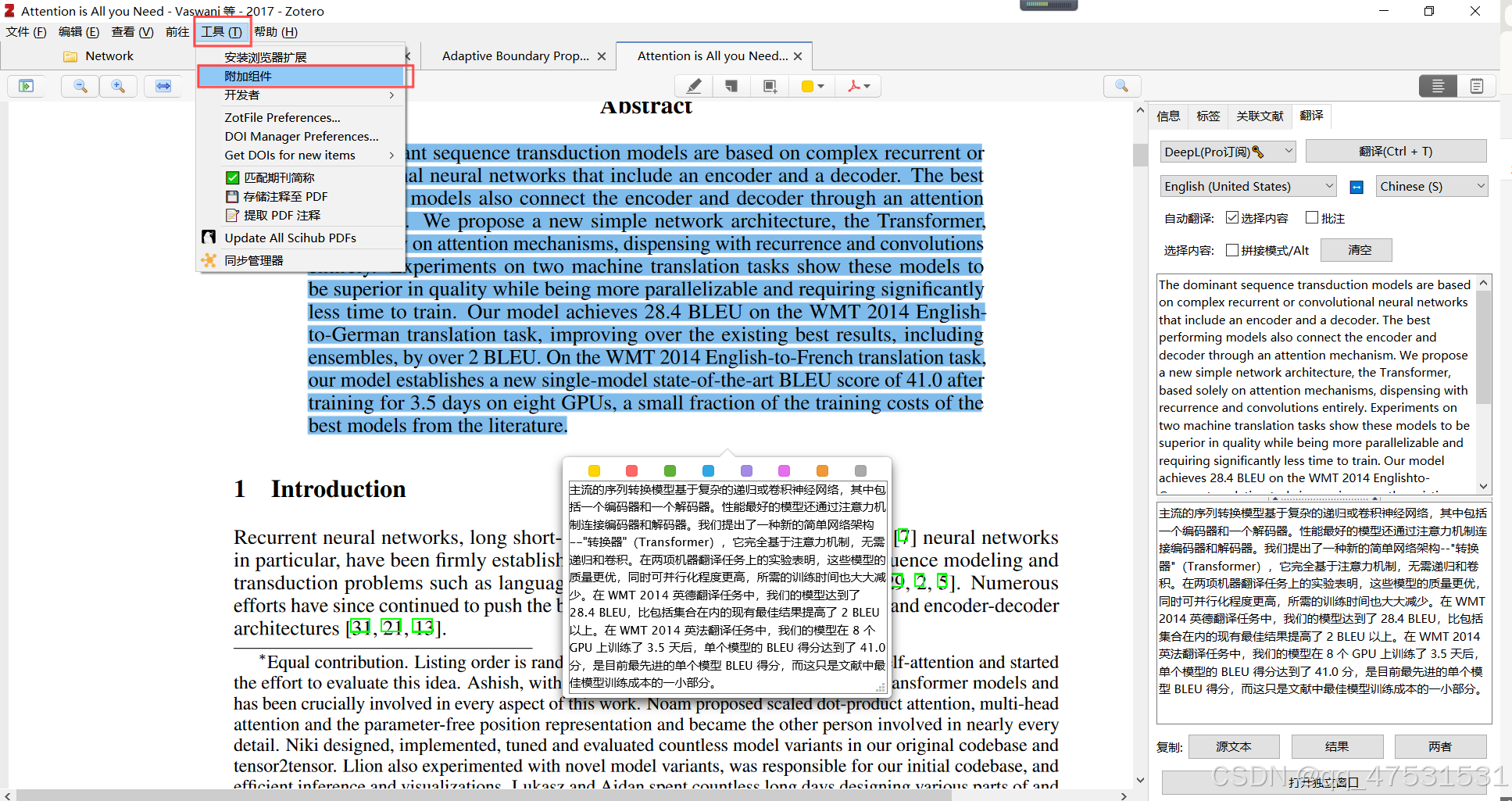This screenshot has height=801, width=1512.
Task: Toggle the sidebar panel button in the PDF toolbar
Action: 27,86
